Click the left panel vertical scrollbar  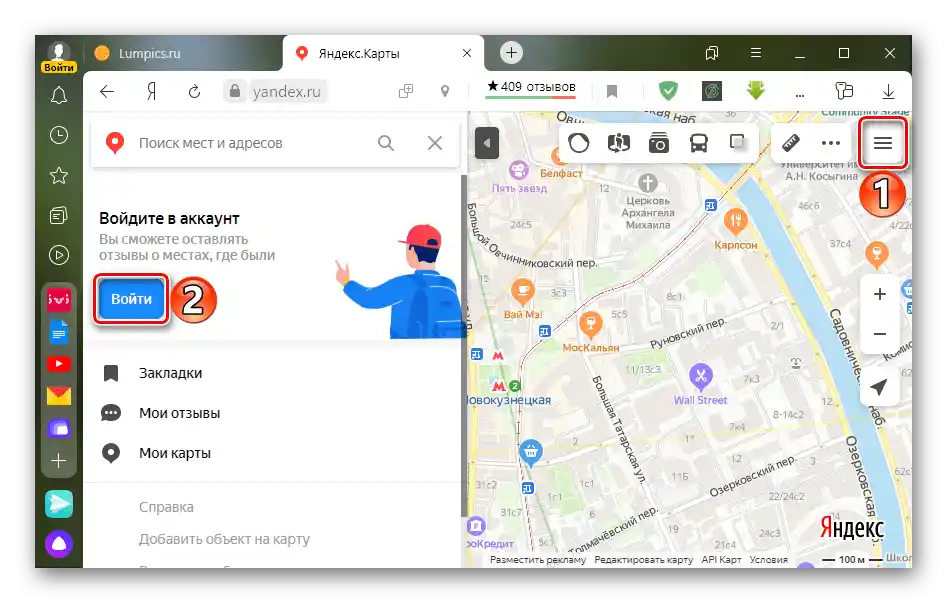[x=464, y=344]
